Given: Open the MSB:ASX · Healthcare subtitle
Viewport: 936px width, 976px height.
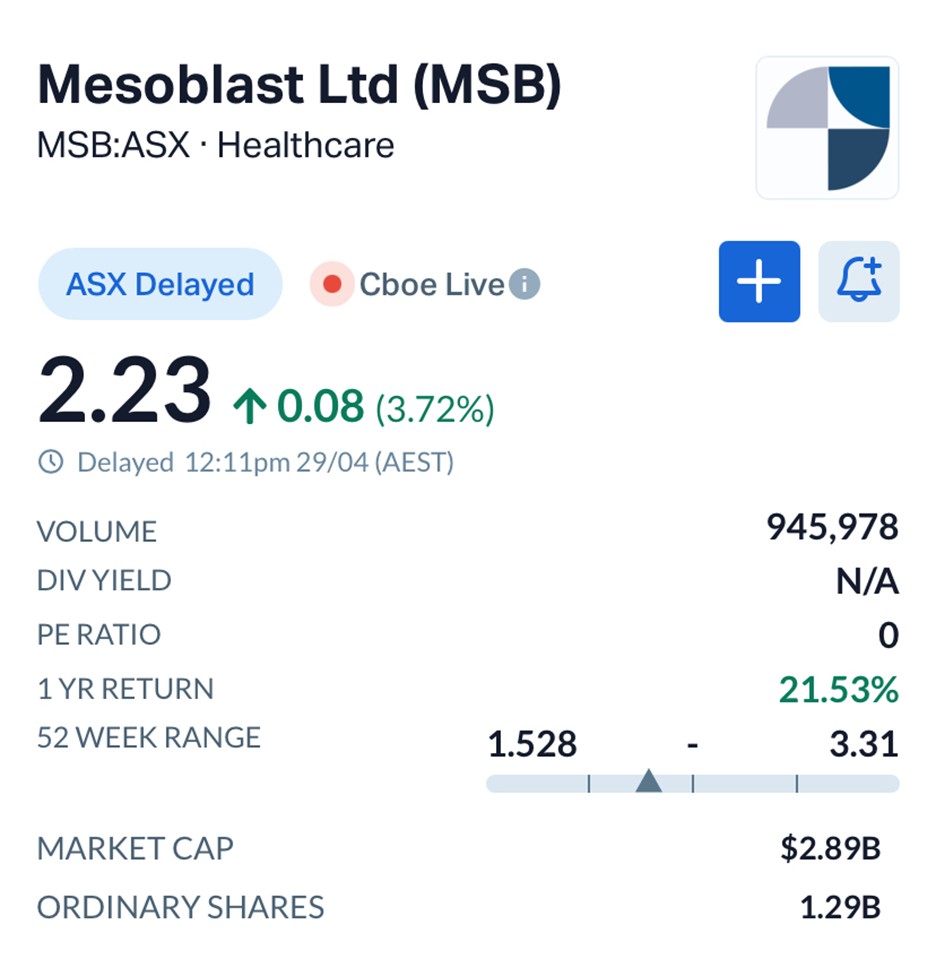Looking at the screenshot, I should click(x=216, y=146).
